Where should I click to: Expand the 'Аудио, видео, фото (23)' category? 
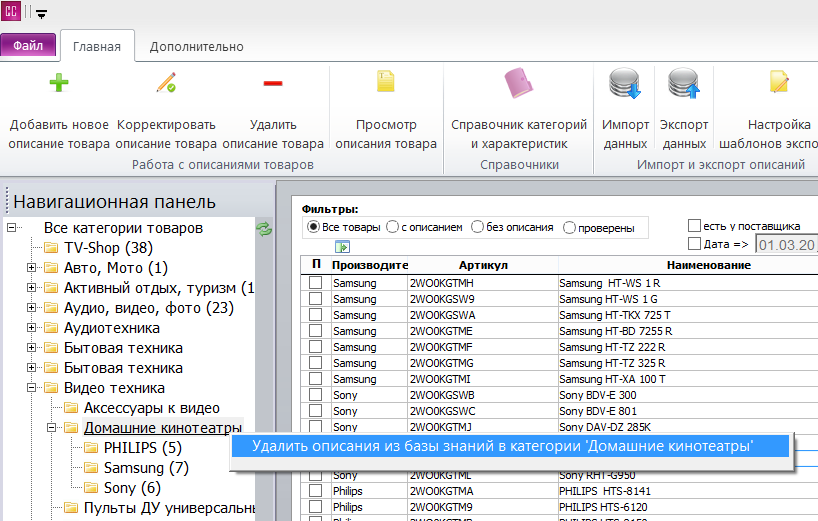(x=31, y=308)
